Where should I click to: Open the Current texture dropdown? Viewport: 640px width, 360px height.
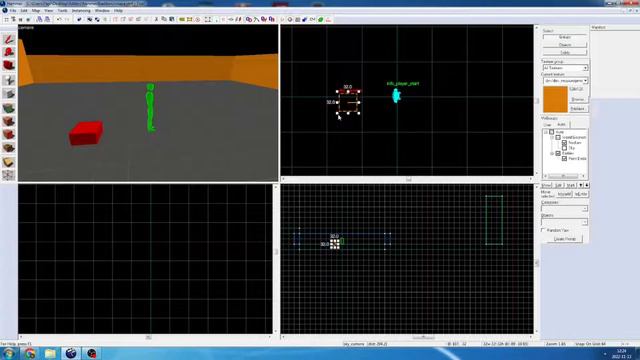pyautogui.click(x=565, y=81)
